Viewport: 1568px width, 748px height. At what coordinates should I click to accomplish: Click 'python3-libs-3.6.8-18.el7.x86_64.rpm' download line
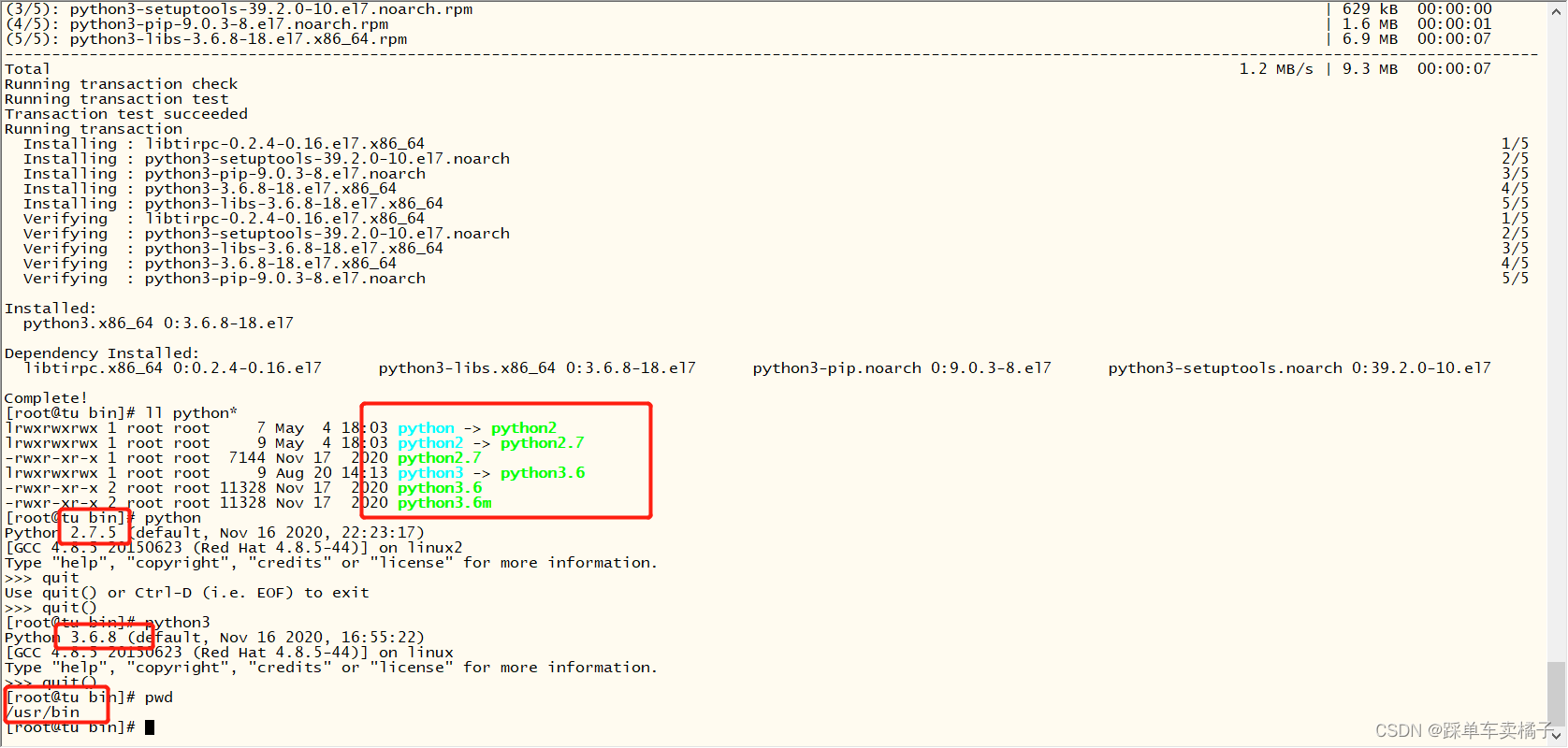[x=239, y=39]
